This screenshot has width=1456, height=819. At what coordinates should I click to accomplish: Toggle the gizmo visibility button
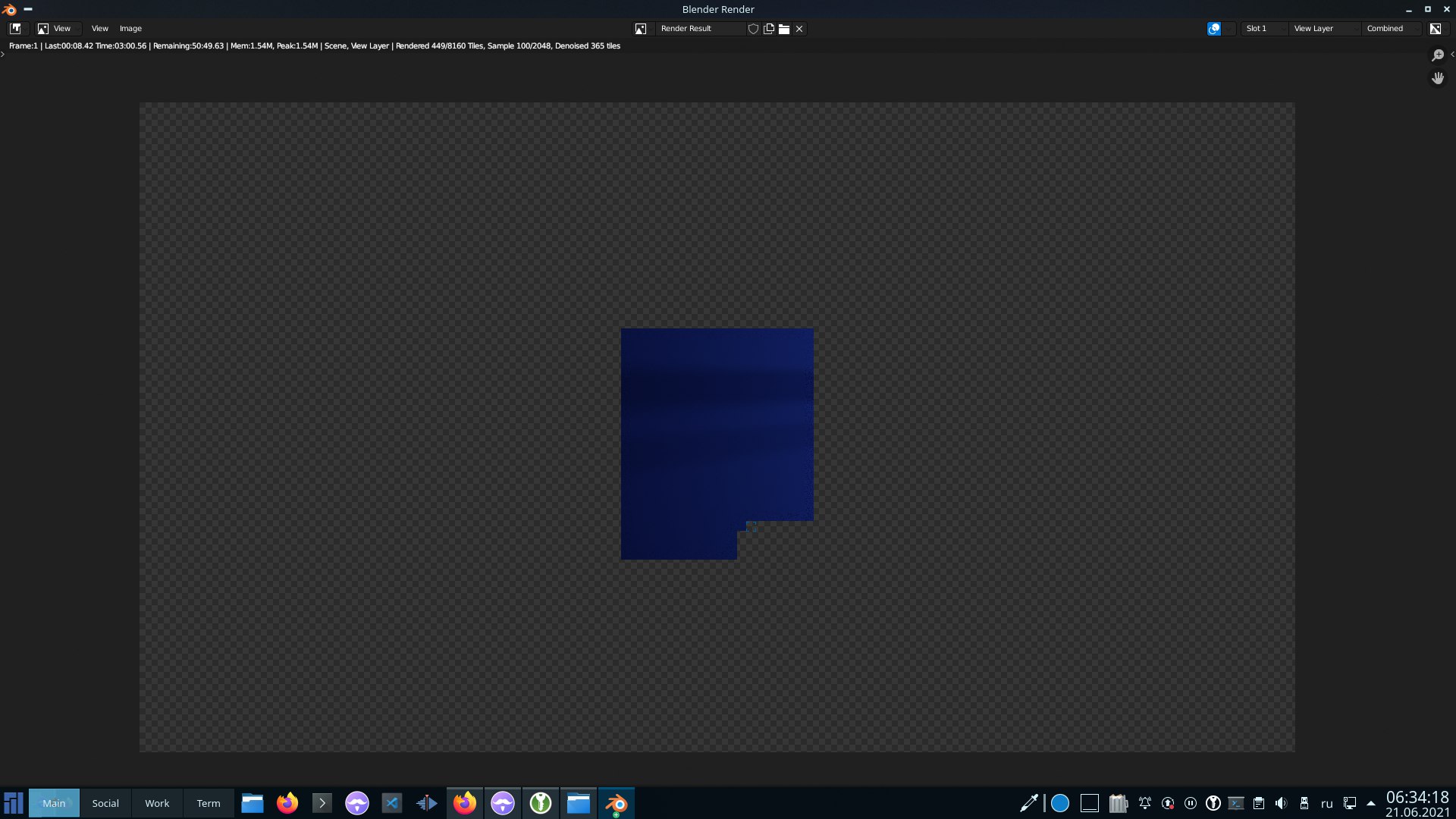click(1214, 28)
